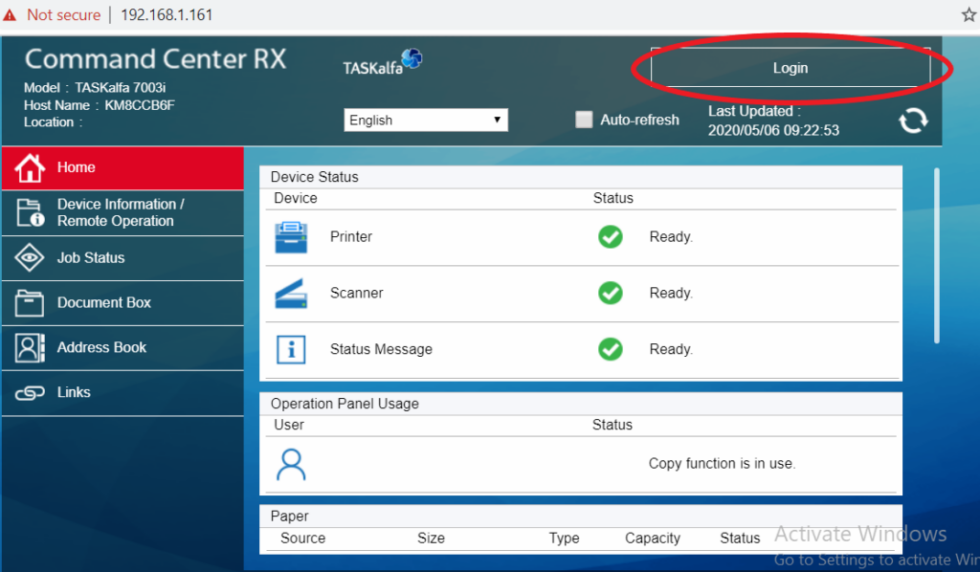The height and width of the screenshot is (572, 980).
Task: Click the Not secure warning indicator
Action: 52,15
